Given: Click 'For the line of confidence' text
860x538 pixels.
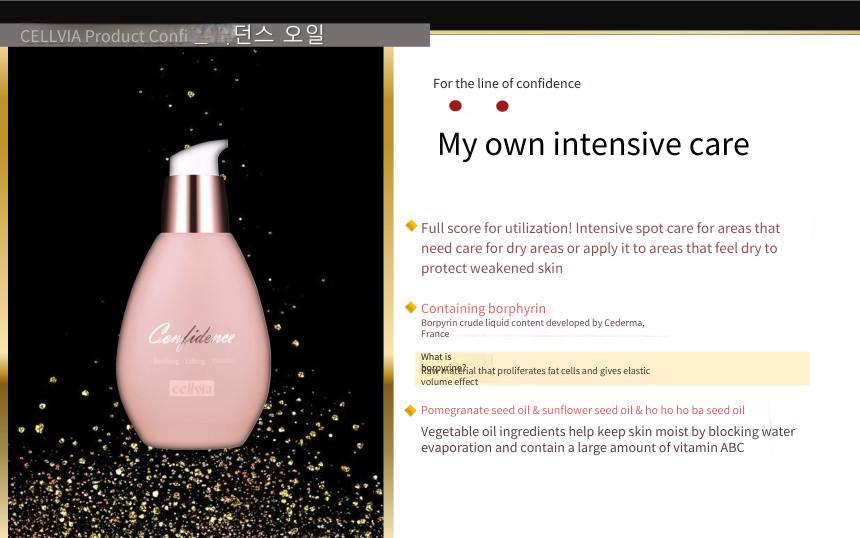Looking at the screenshot, I should (x=506, y=83).
